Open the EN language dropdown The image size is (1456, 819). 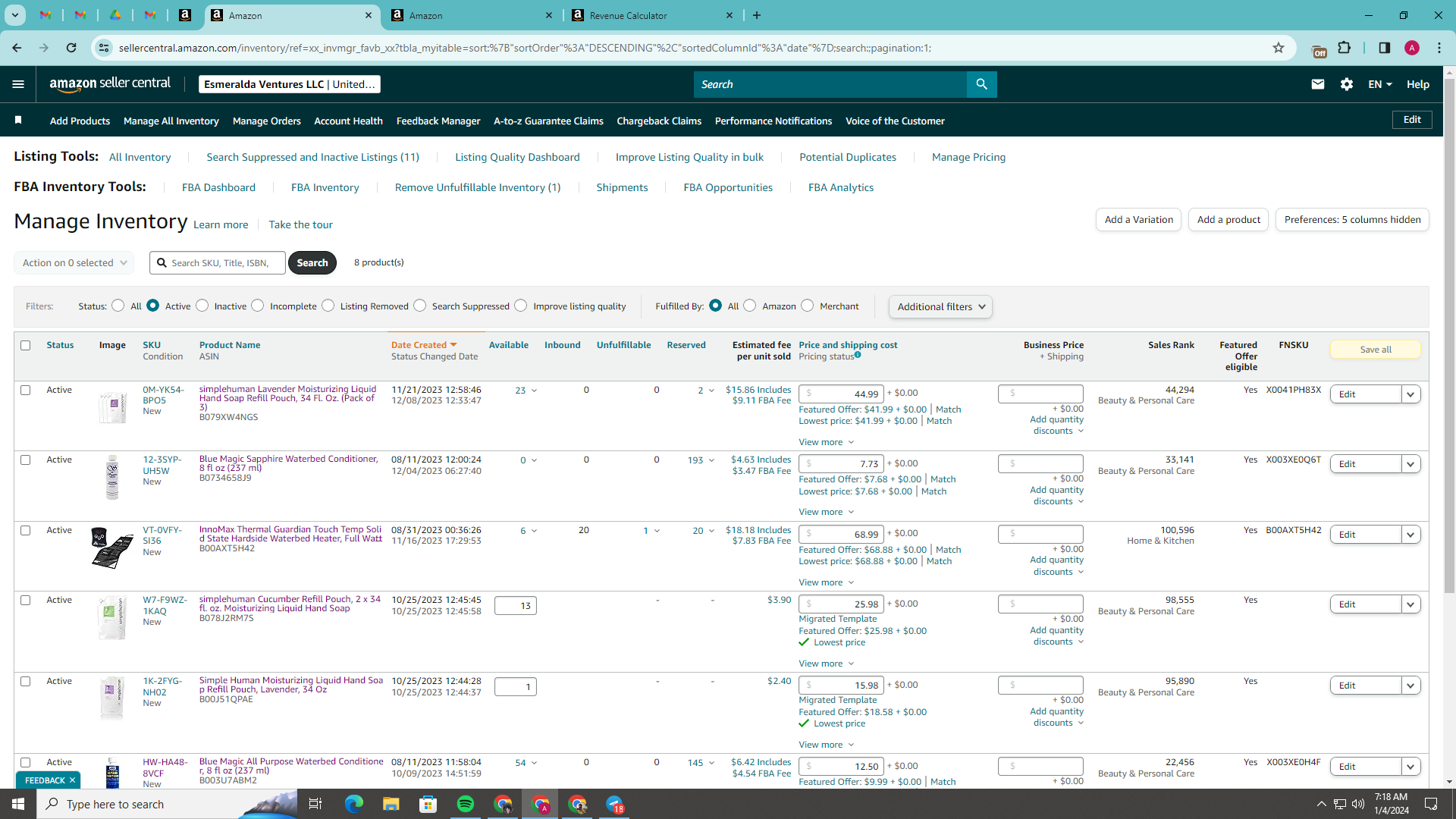pyautogui.click(x=1379, y=84)
